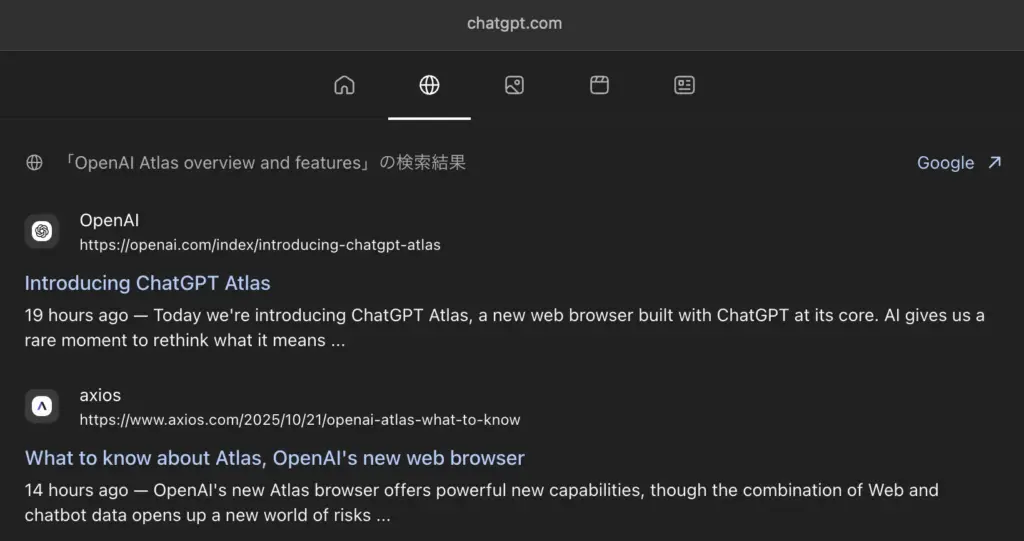The width and height of the screenshot is (1024, 541).
Task: Open the Home tab icon
Action: pos(344,85)
